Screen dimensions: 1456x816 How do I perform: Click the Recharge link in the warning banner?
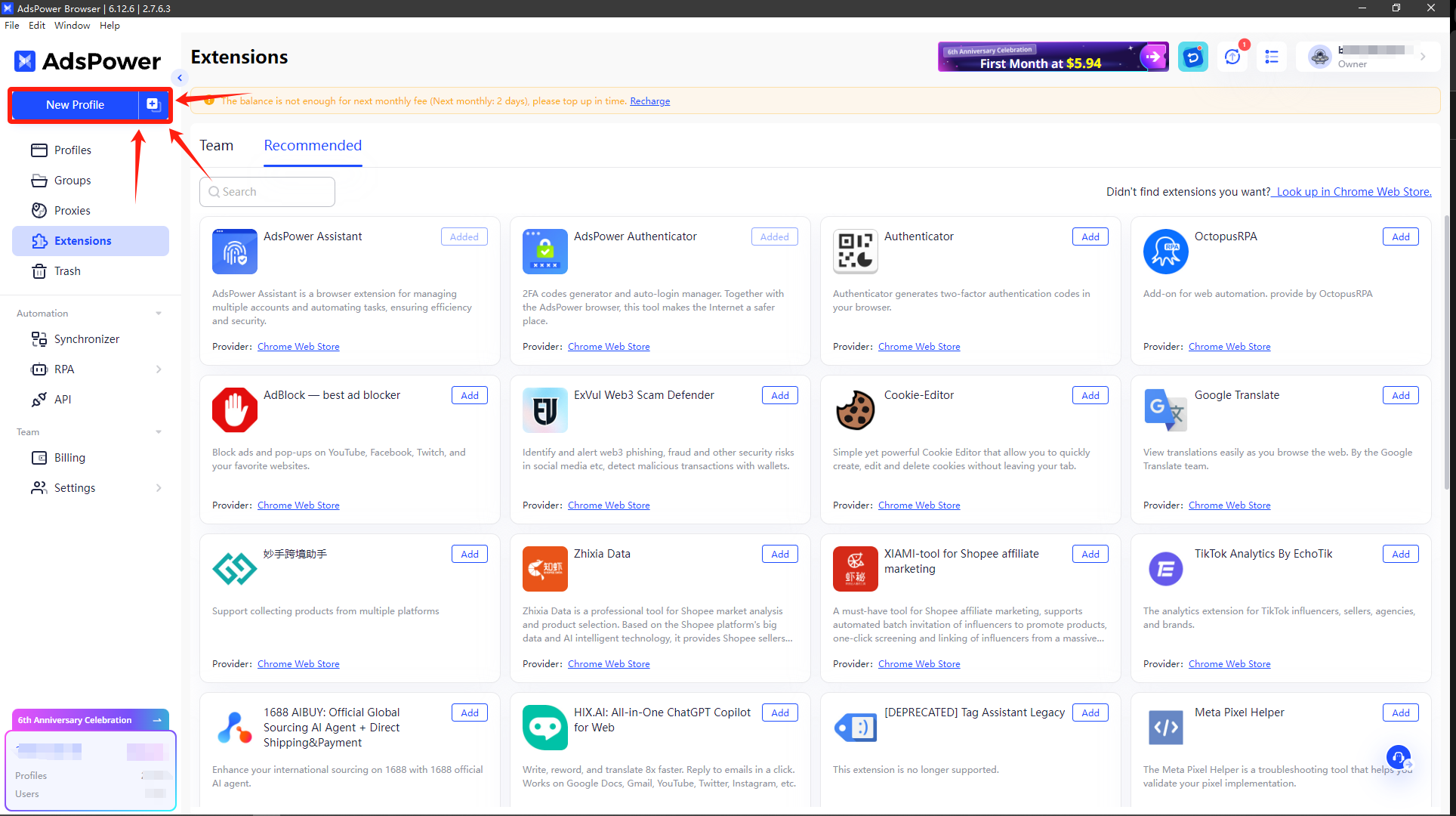[x=649, y=101]
